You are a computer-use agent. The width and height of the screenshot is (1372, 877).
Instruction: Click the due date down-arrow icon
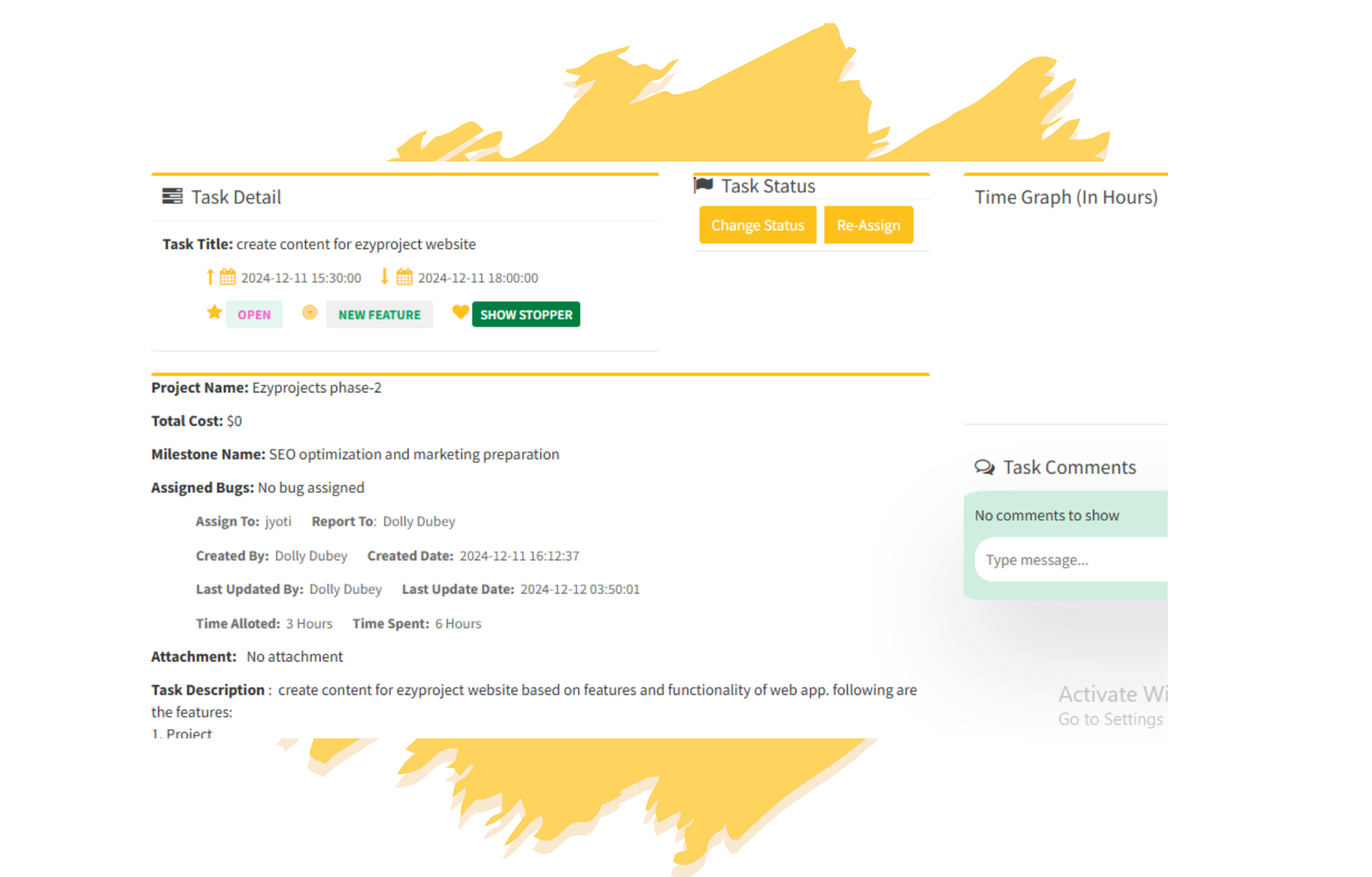click(x=384, y=277)
